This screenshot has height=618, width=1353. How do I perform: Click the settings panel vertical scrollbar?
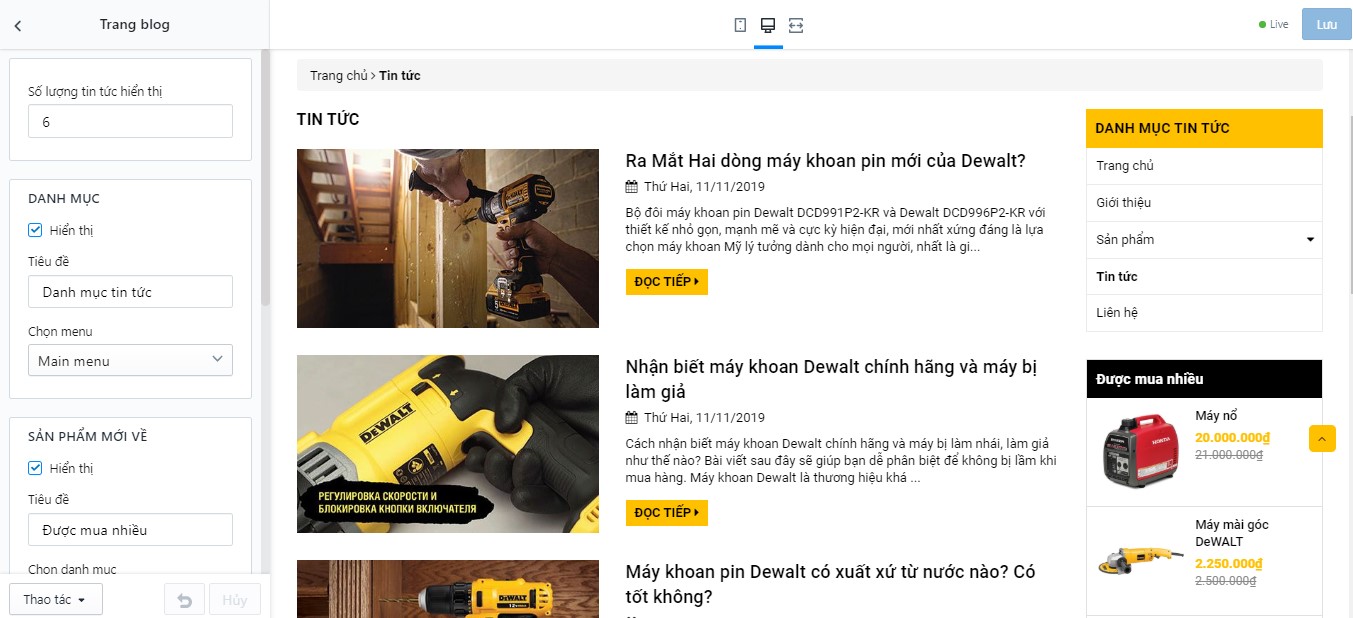(x=265, y=178)
